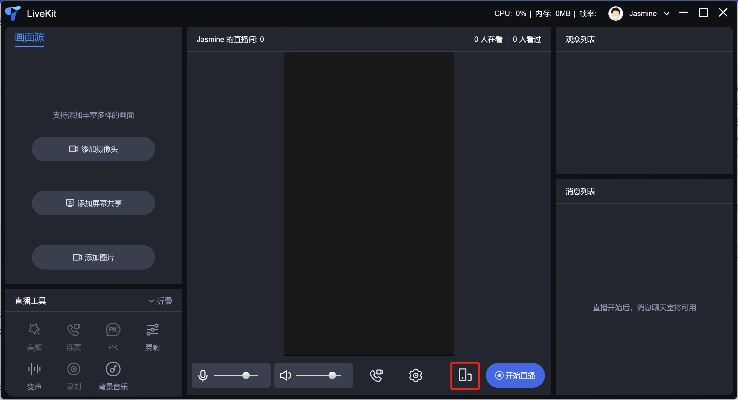738x400 pixels.
Task: Click the phone call icon beside settings
Action: point(376,376)
